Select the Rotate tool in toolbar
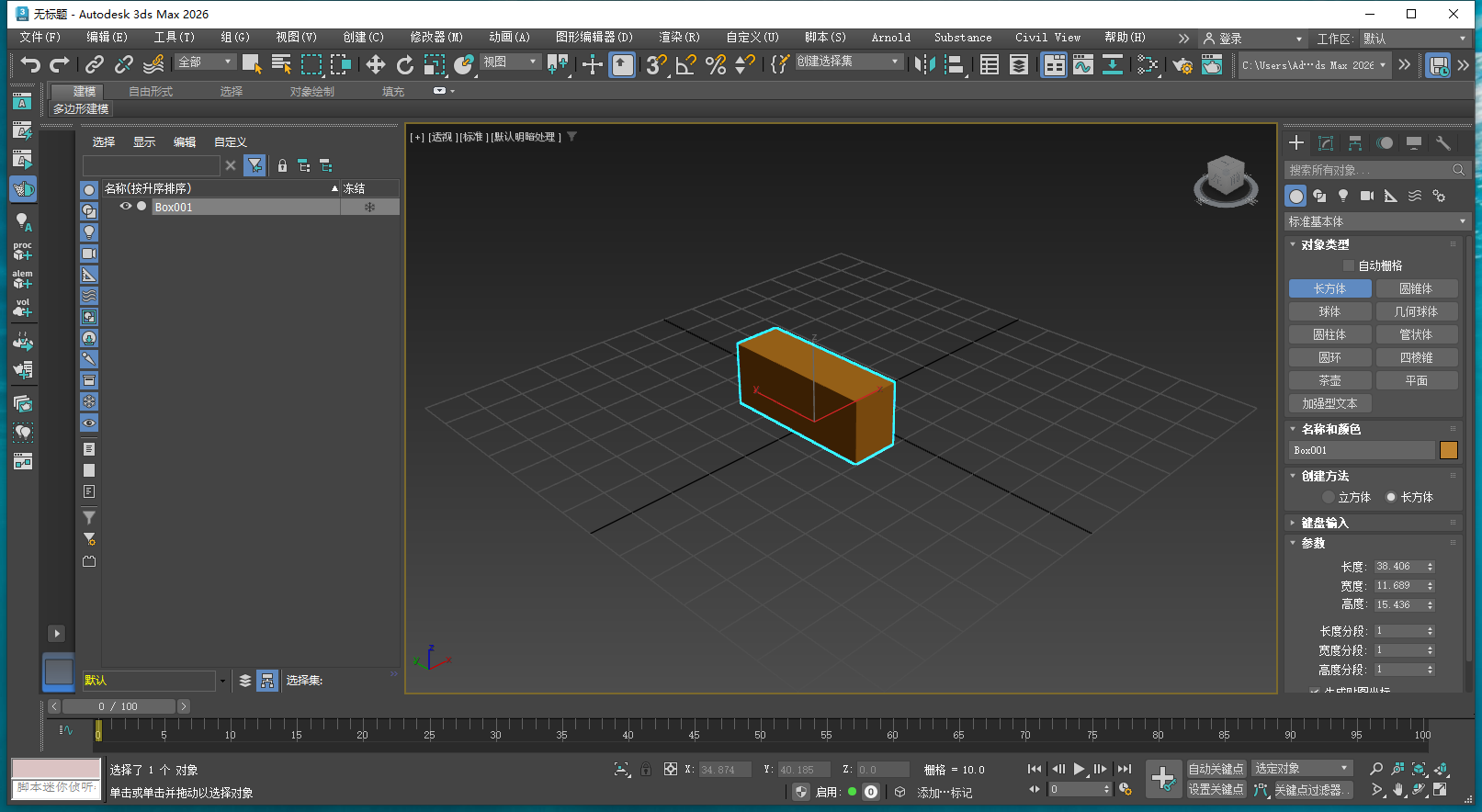 click(x=404, y=64)
